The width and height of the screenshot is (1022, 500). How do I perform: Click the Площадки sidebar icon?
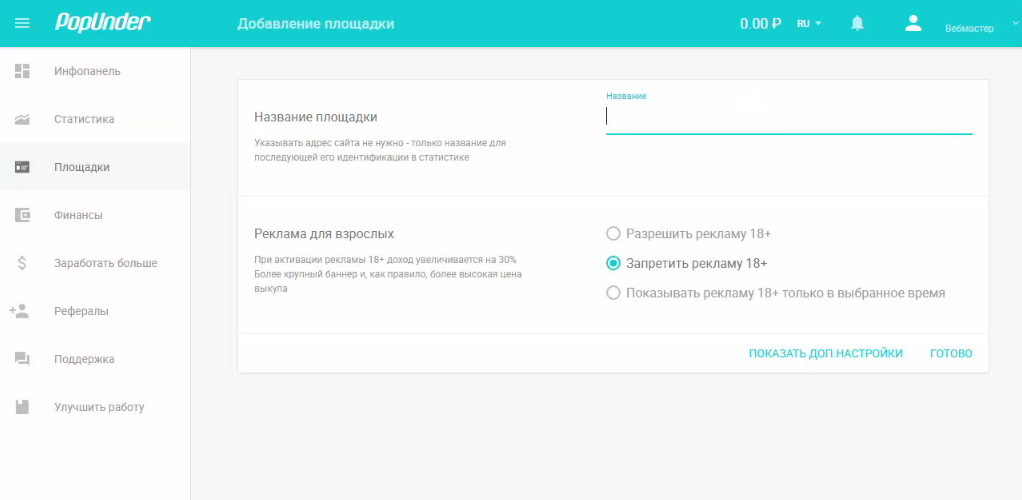[x=22, y=167]
